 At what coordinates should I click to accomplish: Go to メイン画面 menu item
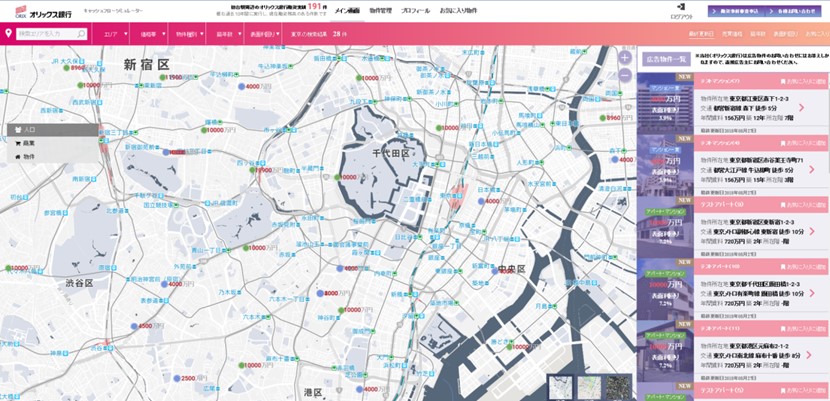pos(345,11)
